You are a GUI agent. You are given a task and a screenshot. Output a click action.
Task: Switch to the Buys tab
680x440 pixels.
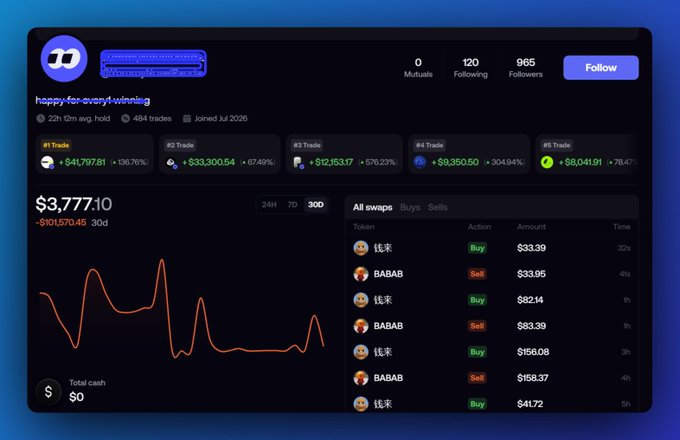coord(410,207)
